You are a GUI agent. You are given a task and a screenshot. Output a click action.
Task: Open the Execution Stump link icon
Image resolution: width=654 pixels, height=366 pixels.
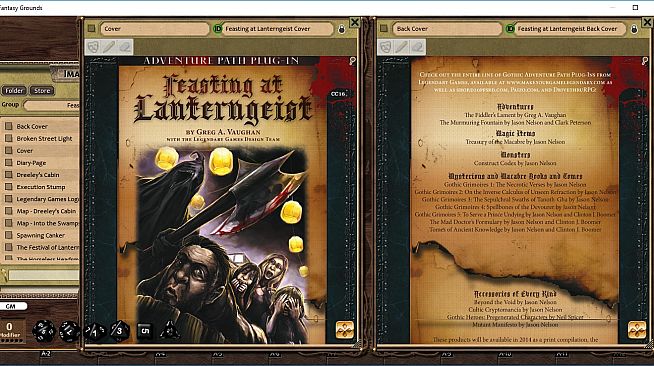(8, 187)
